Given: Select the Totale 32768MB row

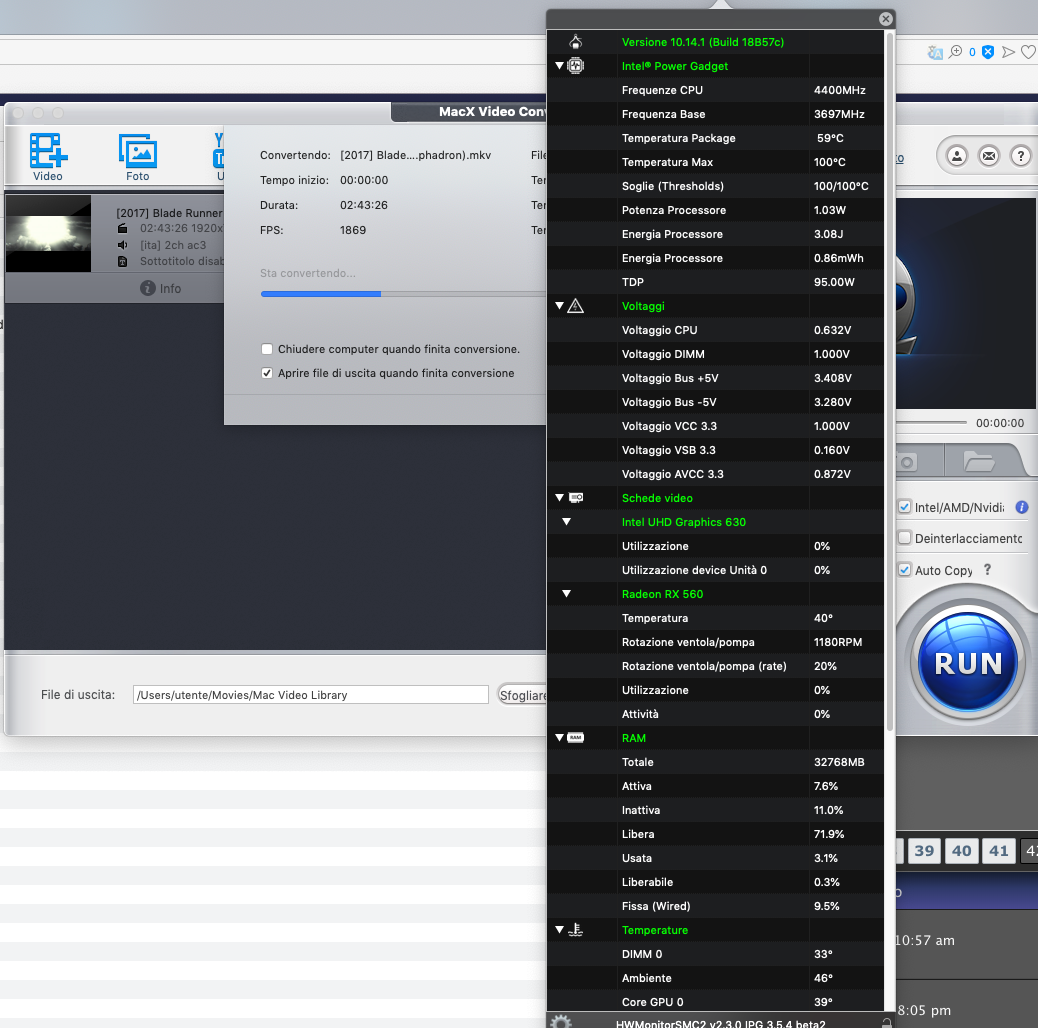Looking at the screenshot, I should tap(715, 762).
